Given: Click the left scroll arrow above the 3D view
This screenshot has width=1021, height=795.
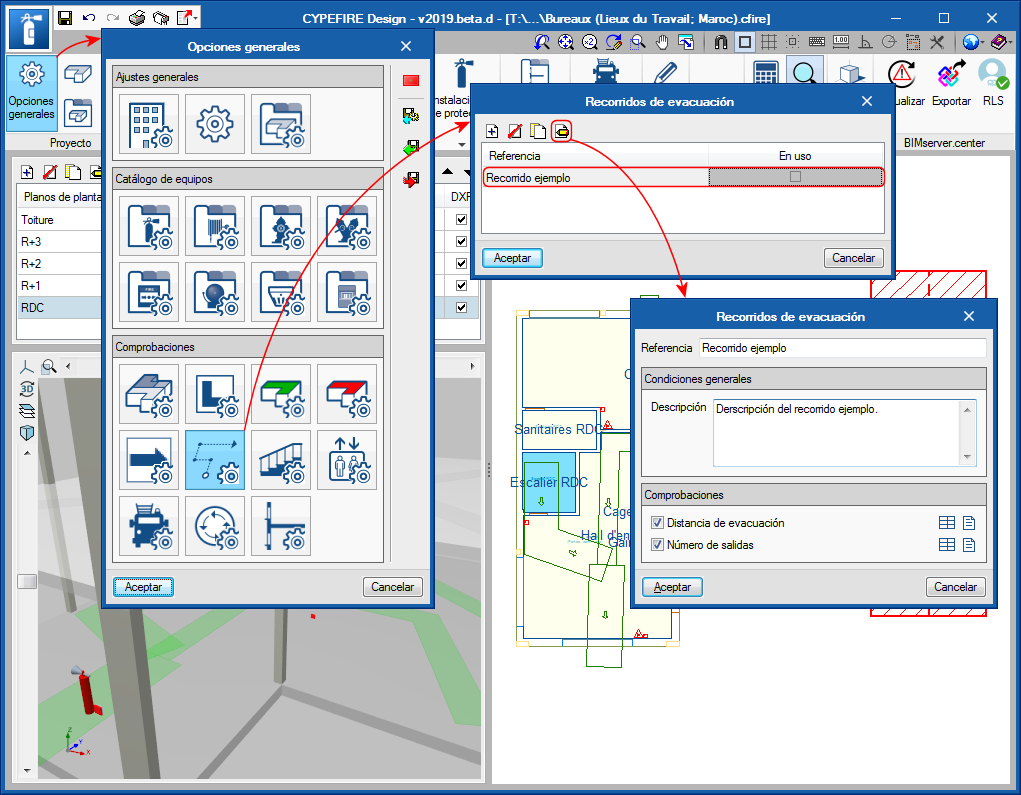Looking at the screenshot, I should [x=68, y=367].
